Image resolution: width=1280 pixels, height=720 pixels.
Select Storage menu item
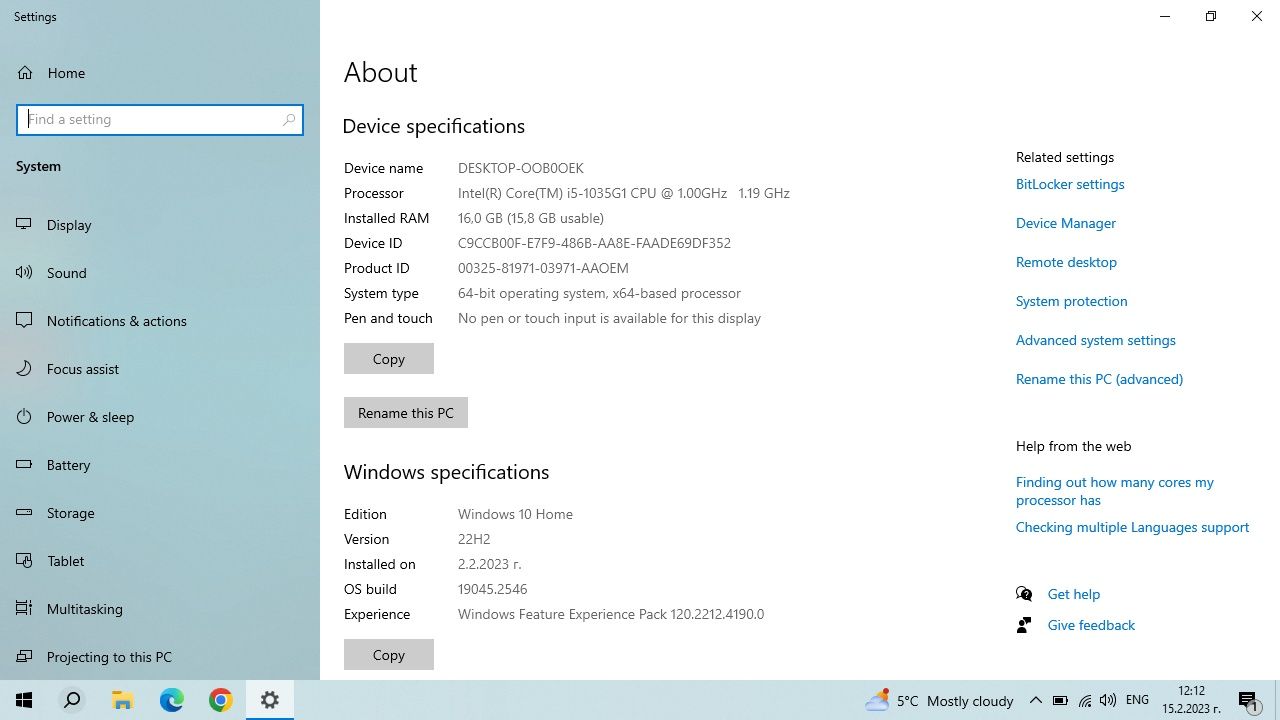tap(160, 513)
